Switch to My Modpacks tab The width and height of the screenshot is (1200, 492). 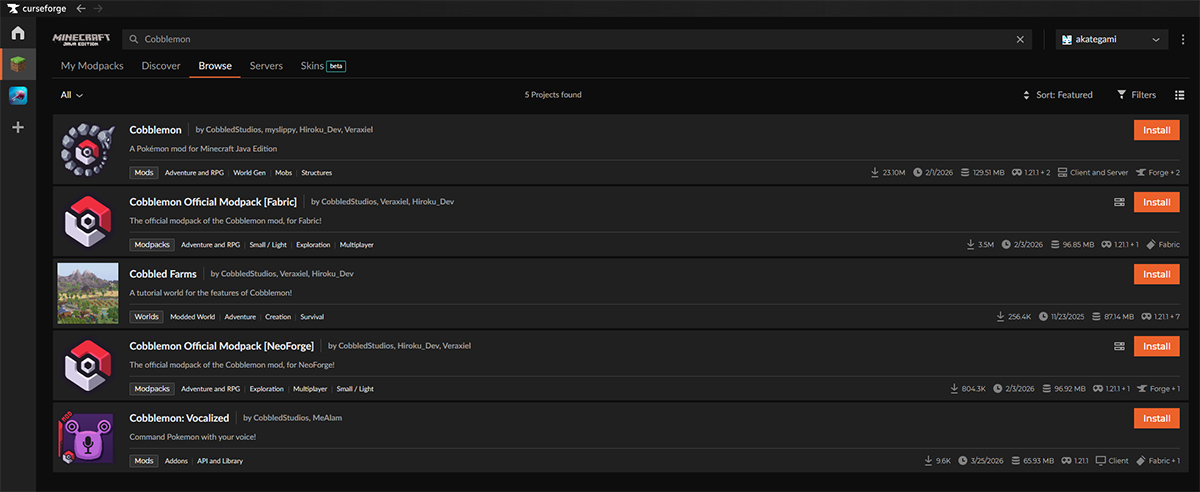tap(94, 66)
